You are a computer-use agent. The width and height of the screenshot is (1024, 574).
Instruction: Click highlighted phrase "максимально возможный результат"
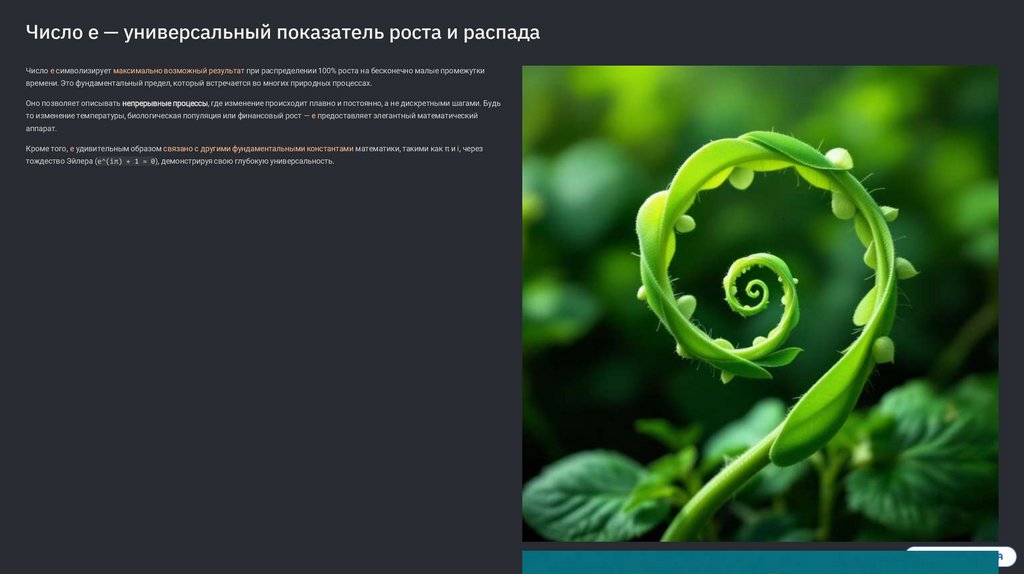pos(178,71)
